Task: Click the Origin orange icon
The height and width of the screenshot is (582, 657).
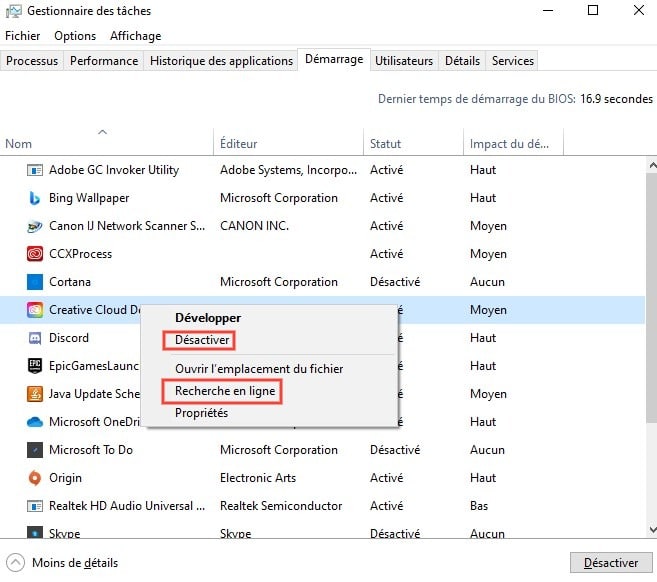Action: click(x=35, y=478)
